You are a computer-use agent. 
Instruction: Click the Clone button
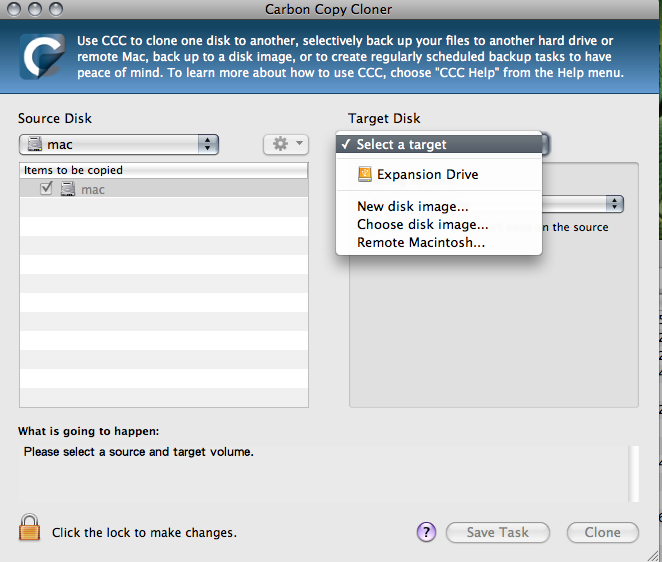pos(602,532)
